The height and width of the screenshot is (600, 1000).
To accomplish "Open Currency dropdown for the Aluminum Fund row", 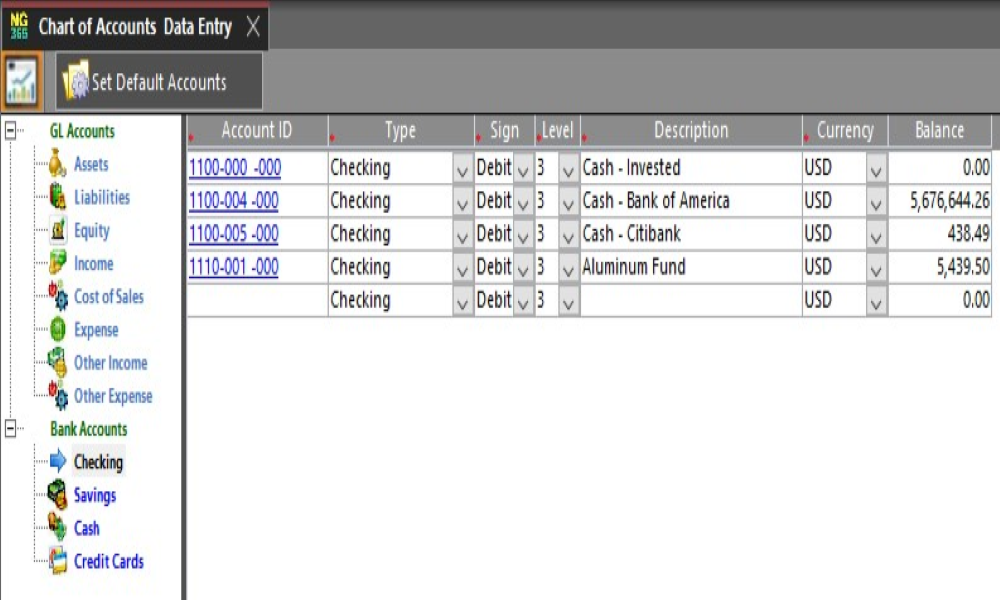I will (876, 268).
